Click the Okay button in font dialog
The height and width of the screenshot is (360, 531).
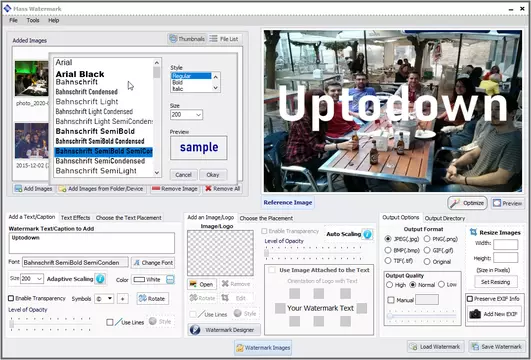213,175
